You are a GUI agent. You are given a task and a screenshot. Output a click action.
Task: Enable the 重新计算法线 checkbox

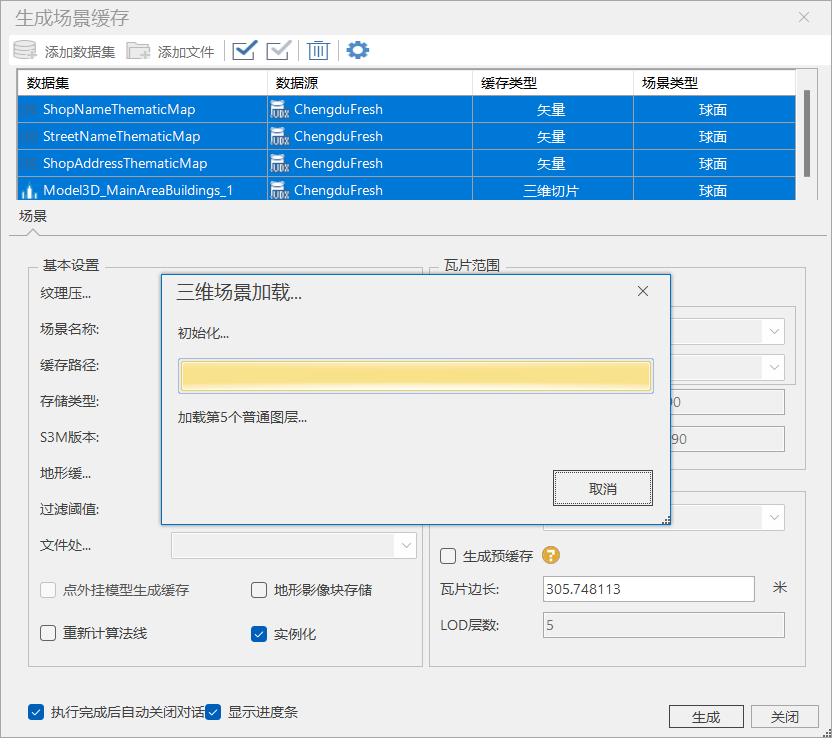(48, 633)
